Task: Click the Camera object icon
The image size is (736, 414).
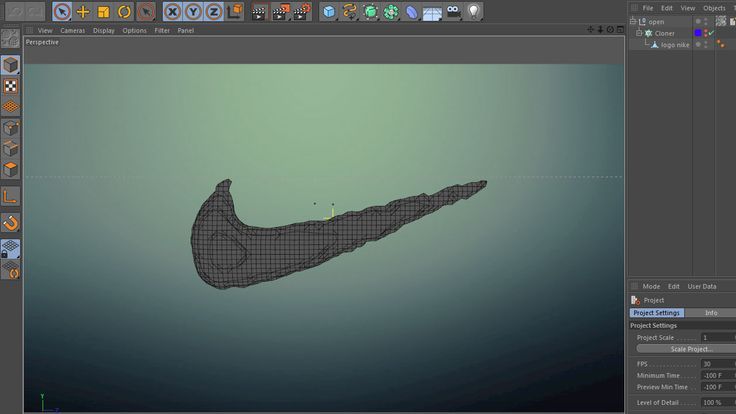Action: 453,12
